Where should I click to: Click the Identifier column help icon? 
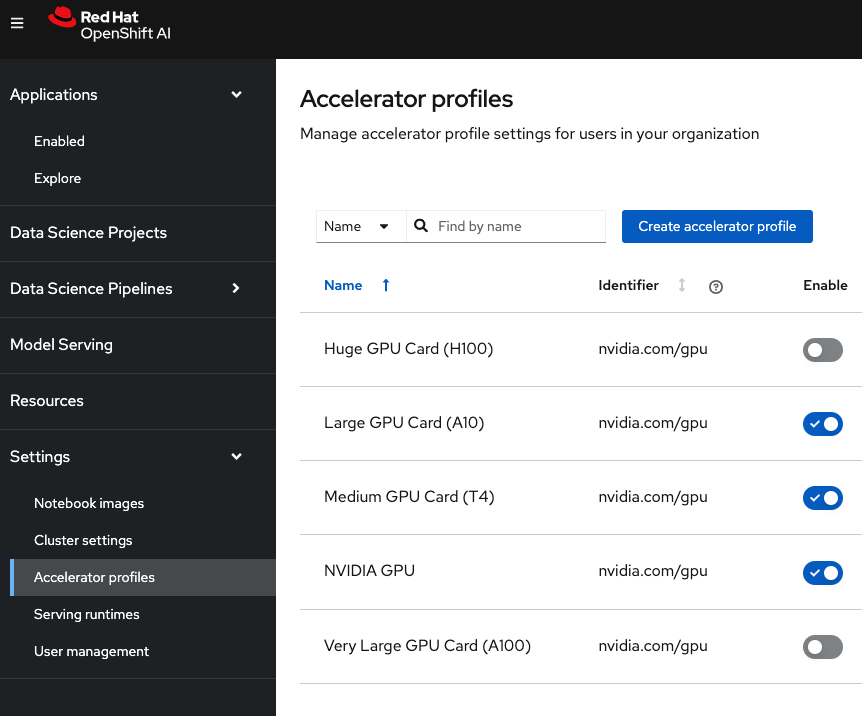[x=715, y=286]
